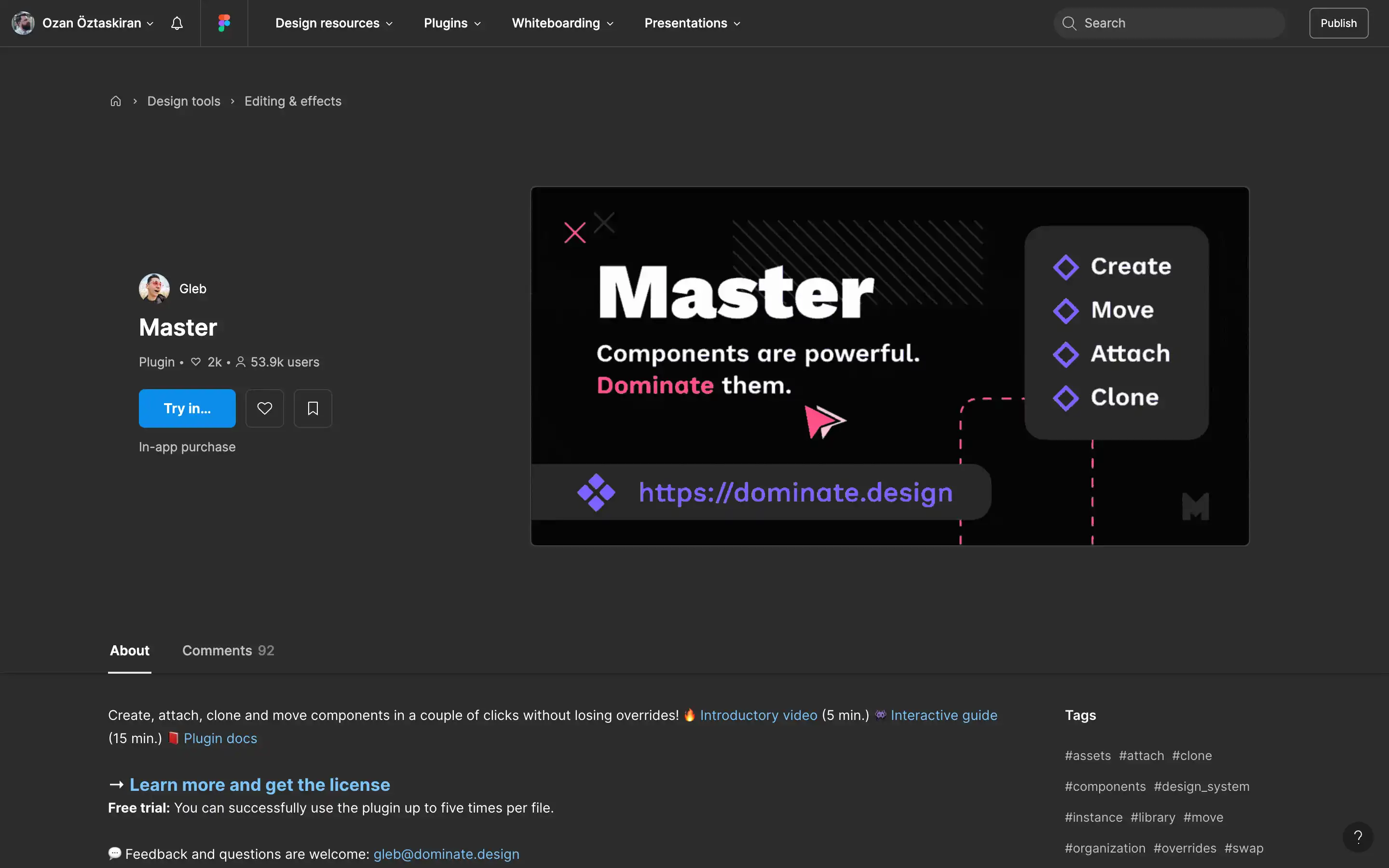
Task: Open the Presentations dropdown
Action: (x=692, y=23)
